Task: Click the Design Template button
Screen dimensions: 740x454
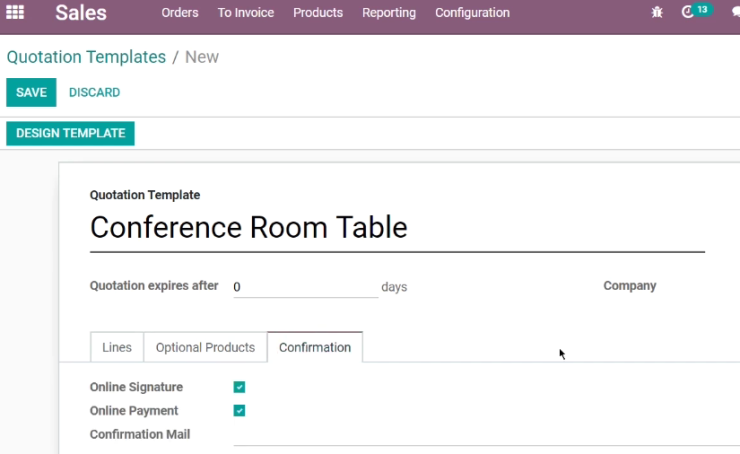Action: (x=70, y=134)
